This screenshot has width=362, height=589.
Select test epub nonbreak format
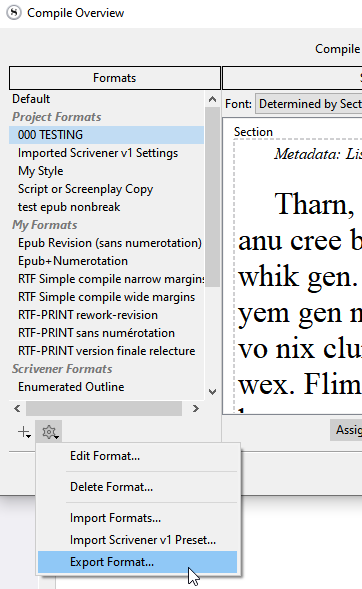point(106,207)
